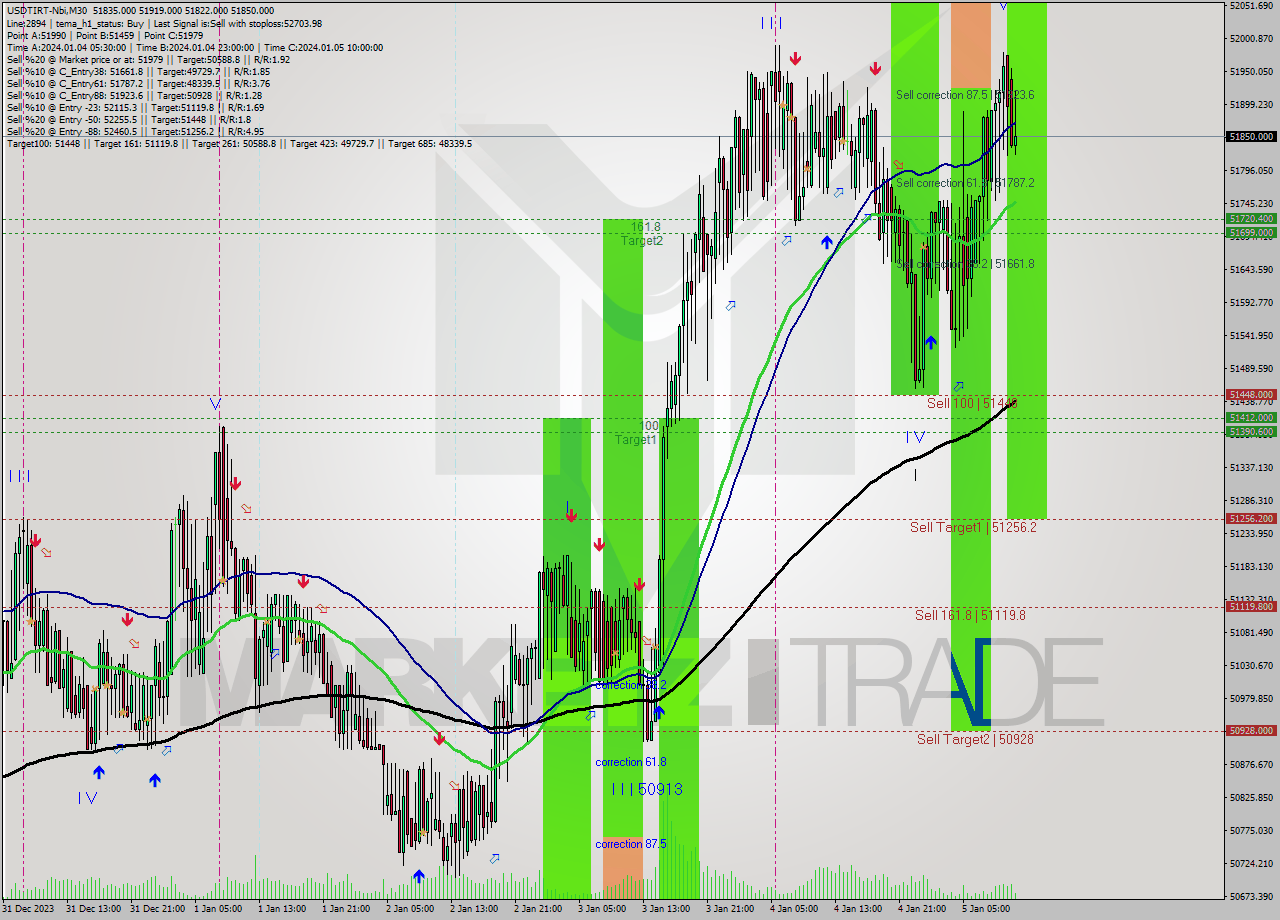
Task: Click the blue correction 61.8 label
Action: point(630,762)
